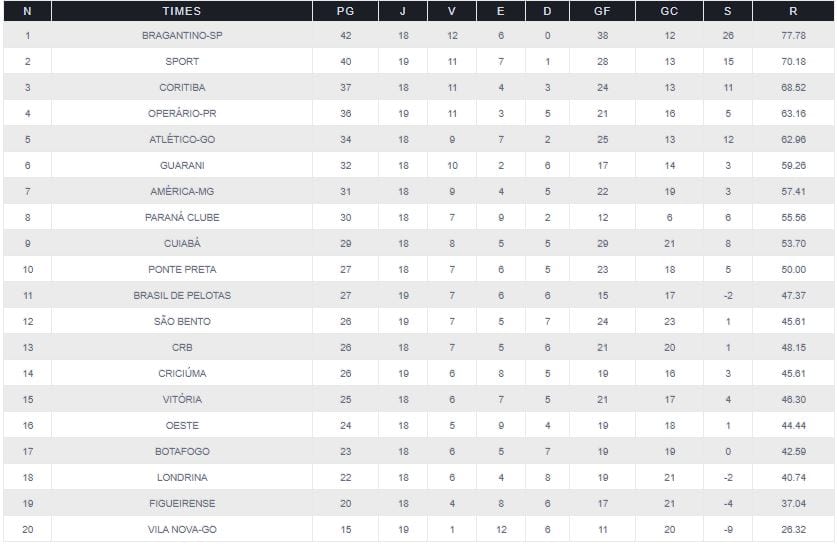Select the BRAGANTINO-SP team name
837x545 pixels.
(x=181, y=35)
